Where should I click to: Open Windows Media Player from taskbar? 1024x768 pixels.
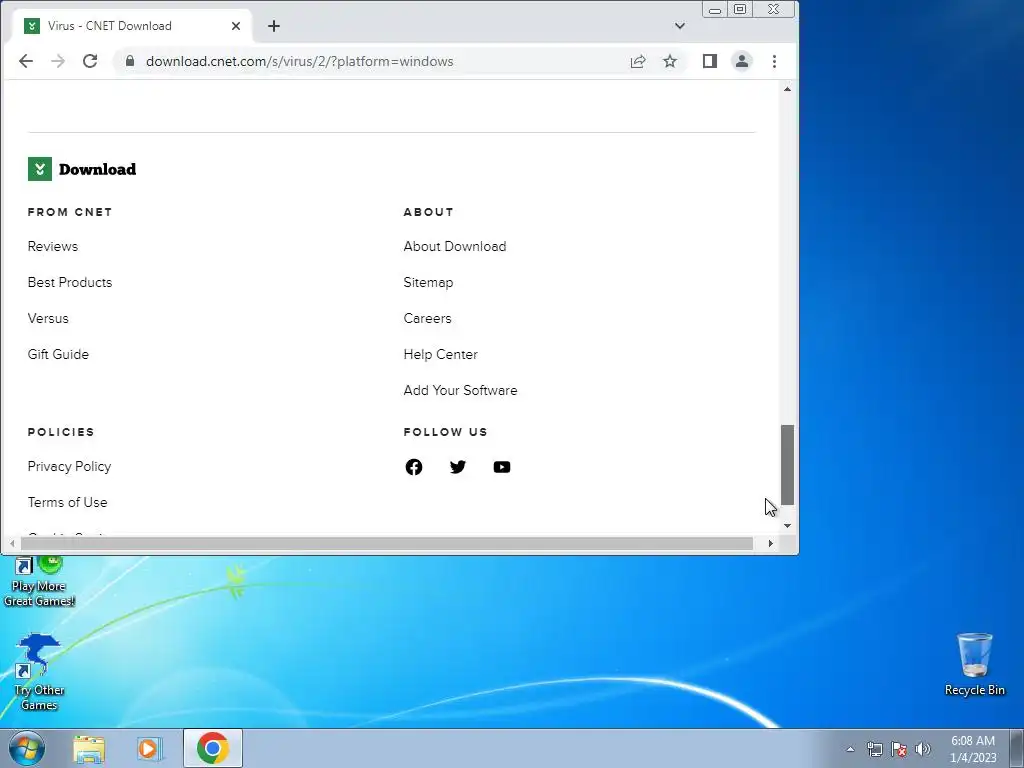149,749
